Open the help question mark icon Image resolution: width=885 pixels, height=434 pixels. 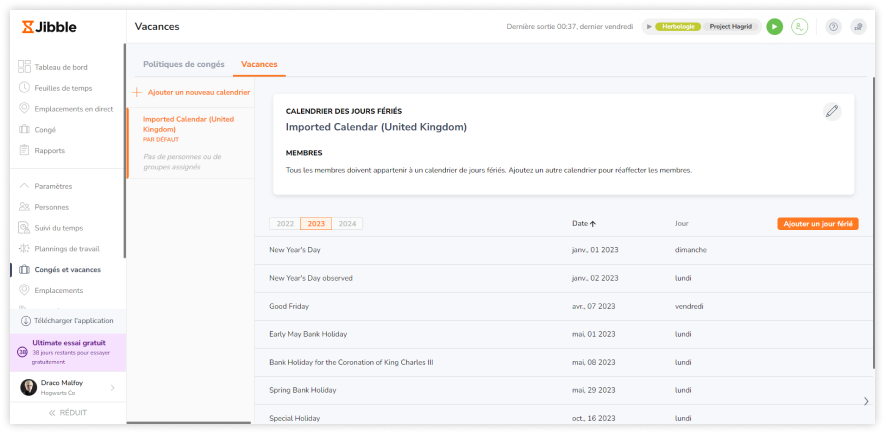[x=834, y=27]
